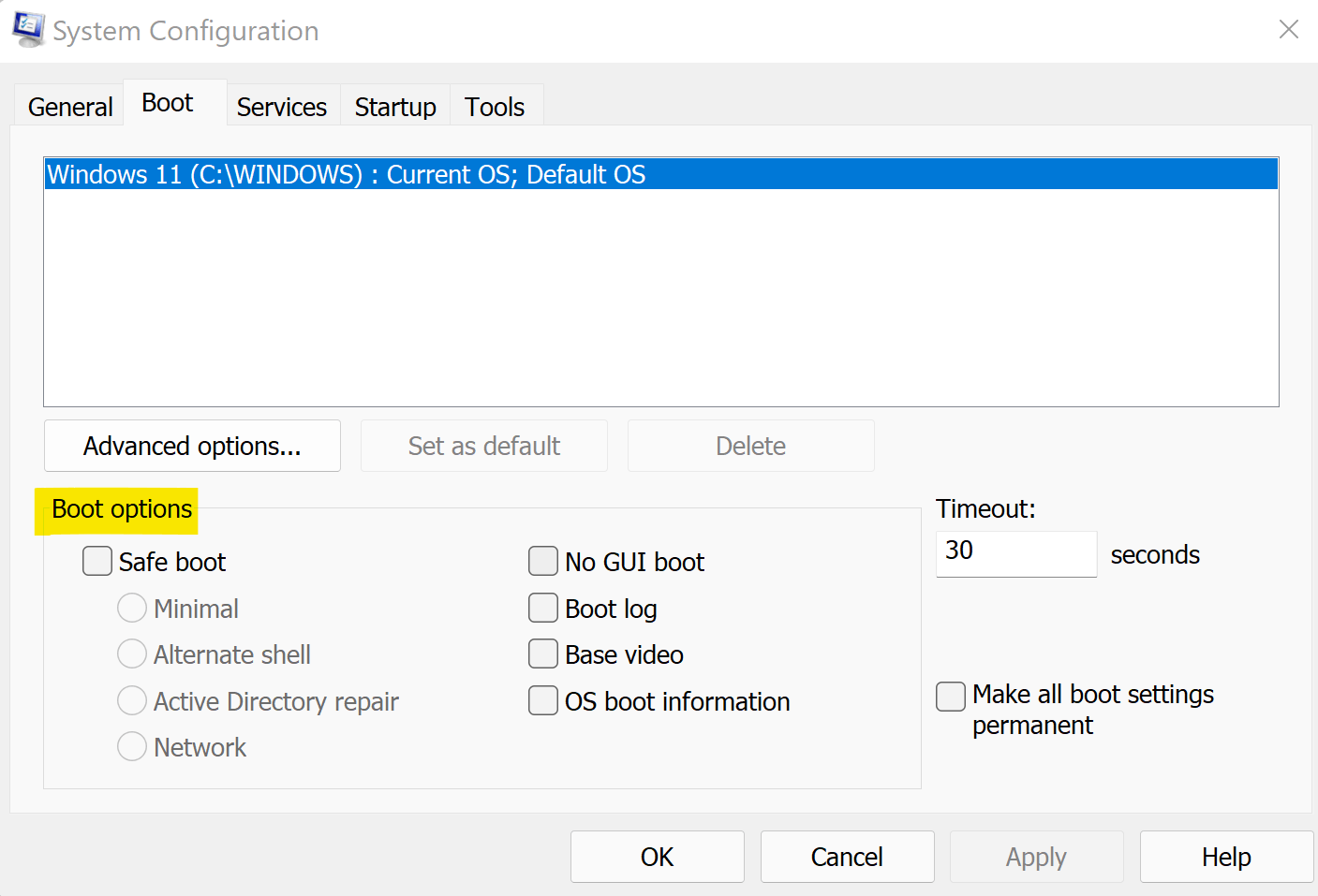
Task: Enable Base video checkbox
Action: coord(543,654)
